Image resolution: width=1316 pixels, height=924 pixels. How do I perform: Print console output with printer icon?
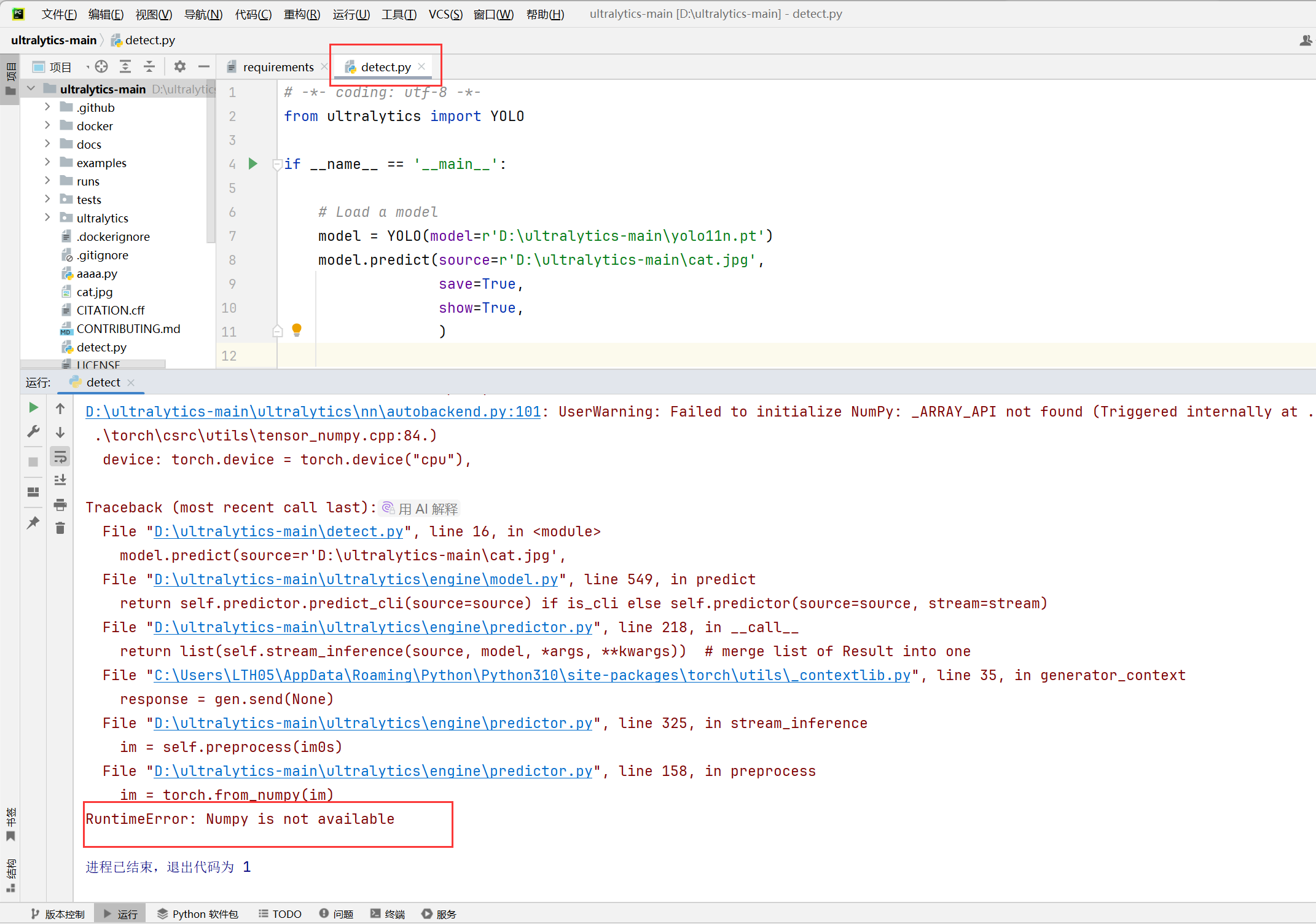60,505
